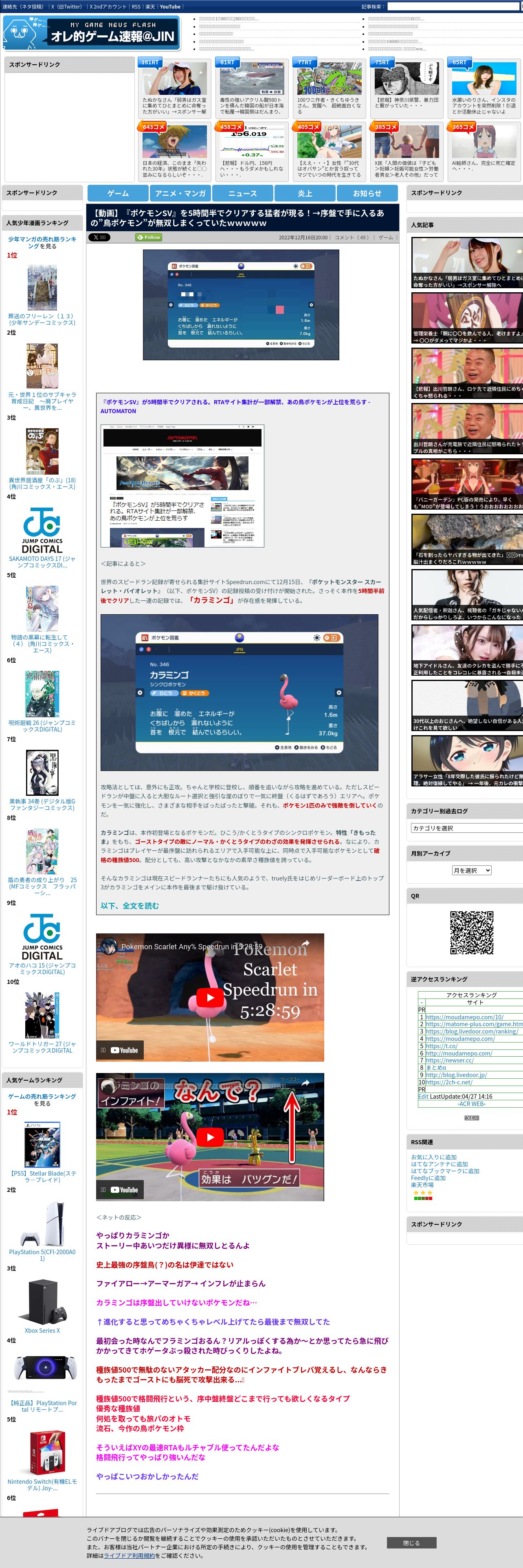Image resolution: width=523 pixels, height=1568 pixels.
Task: Open RSS top bar link
Action: tap(136, 7)
